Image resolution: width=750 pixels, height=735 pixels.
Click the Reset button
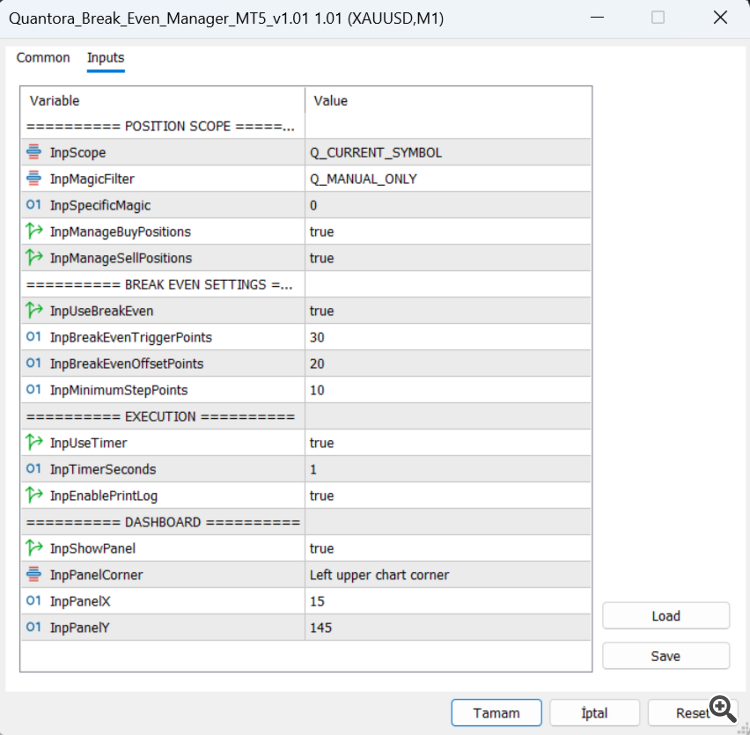693,713
